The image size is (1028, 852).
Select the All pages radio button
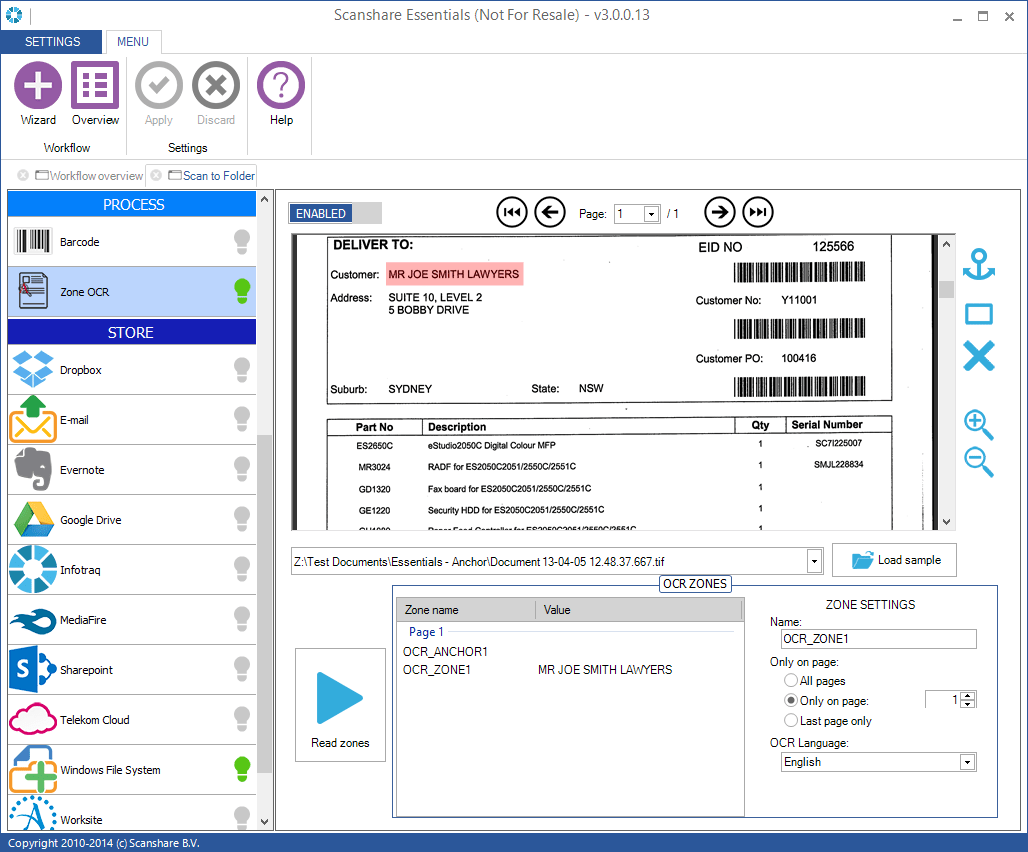791,680
